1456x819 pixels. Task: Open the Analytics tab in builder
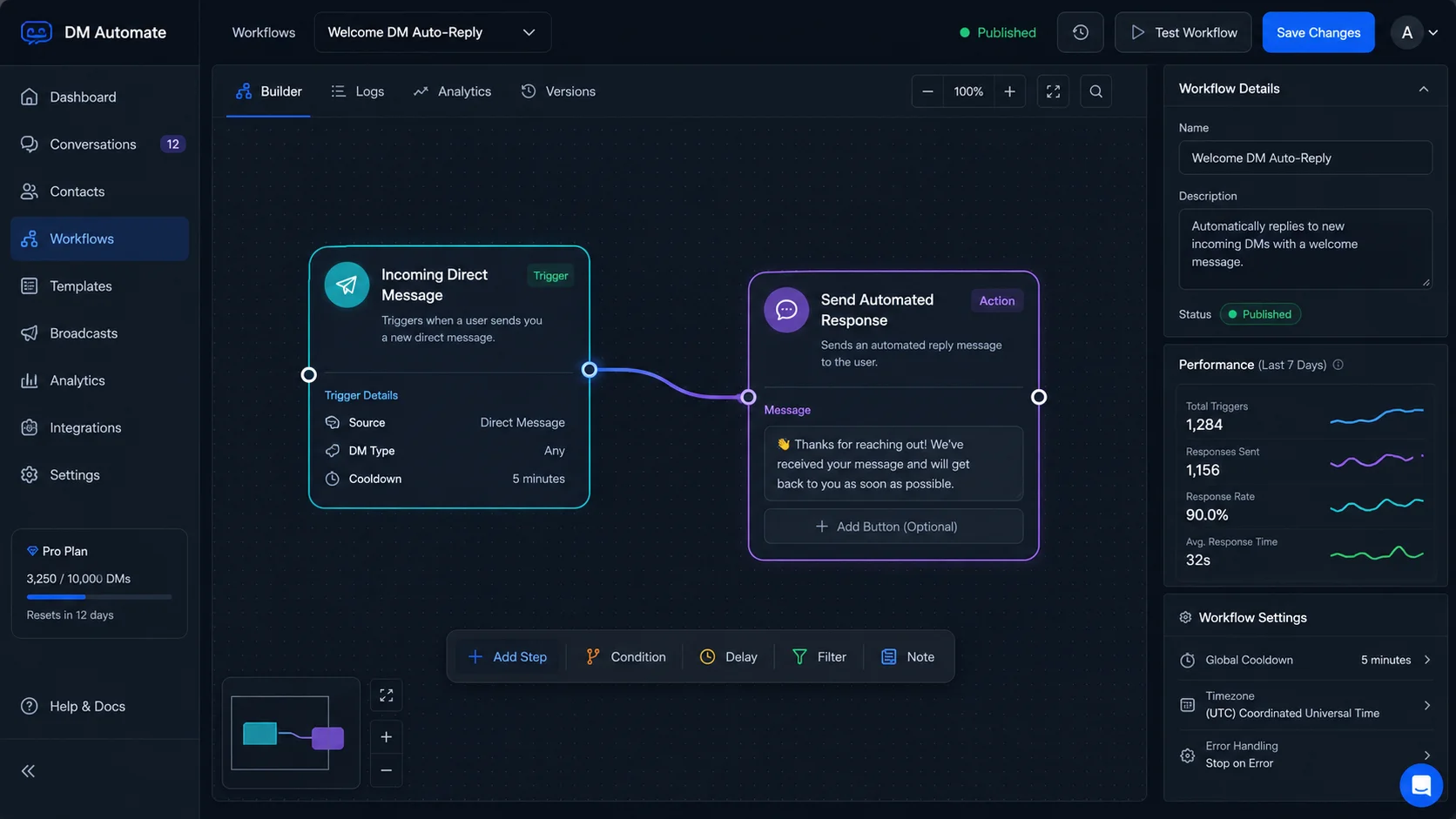coord(452,91)
